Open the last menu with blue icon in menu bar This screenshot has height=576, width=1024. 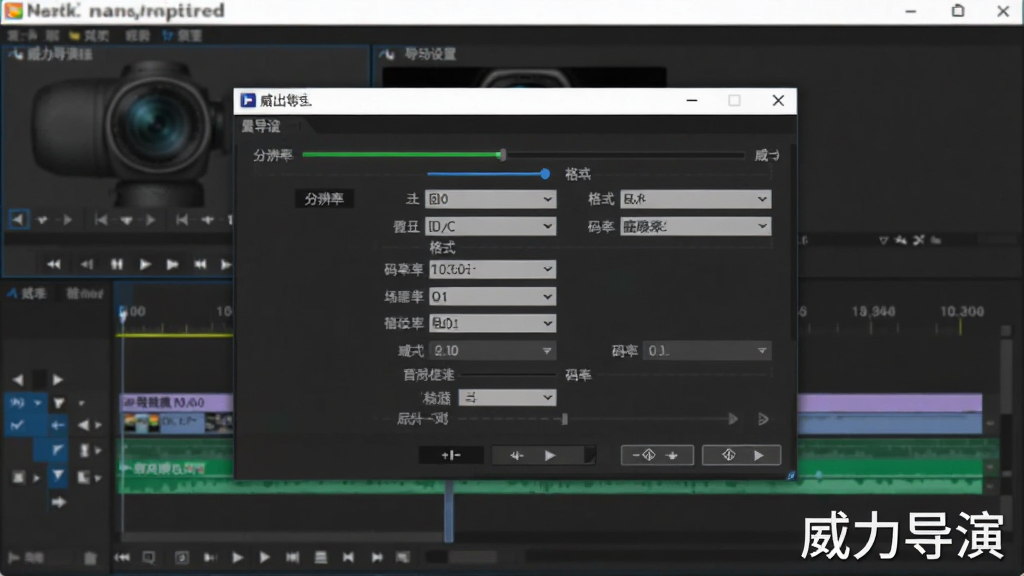pyautogui.click(x=183, y=35)
